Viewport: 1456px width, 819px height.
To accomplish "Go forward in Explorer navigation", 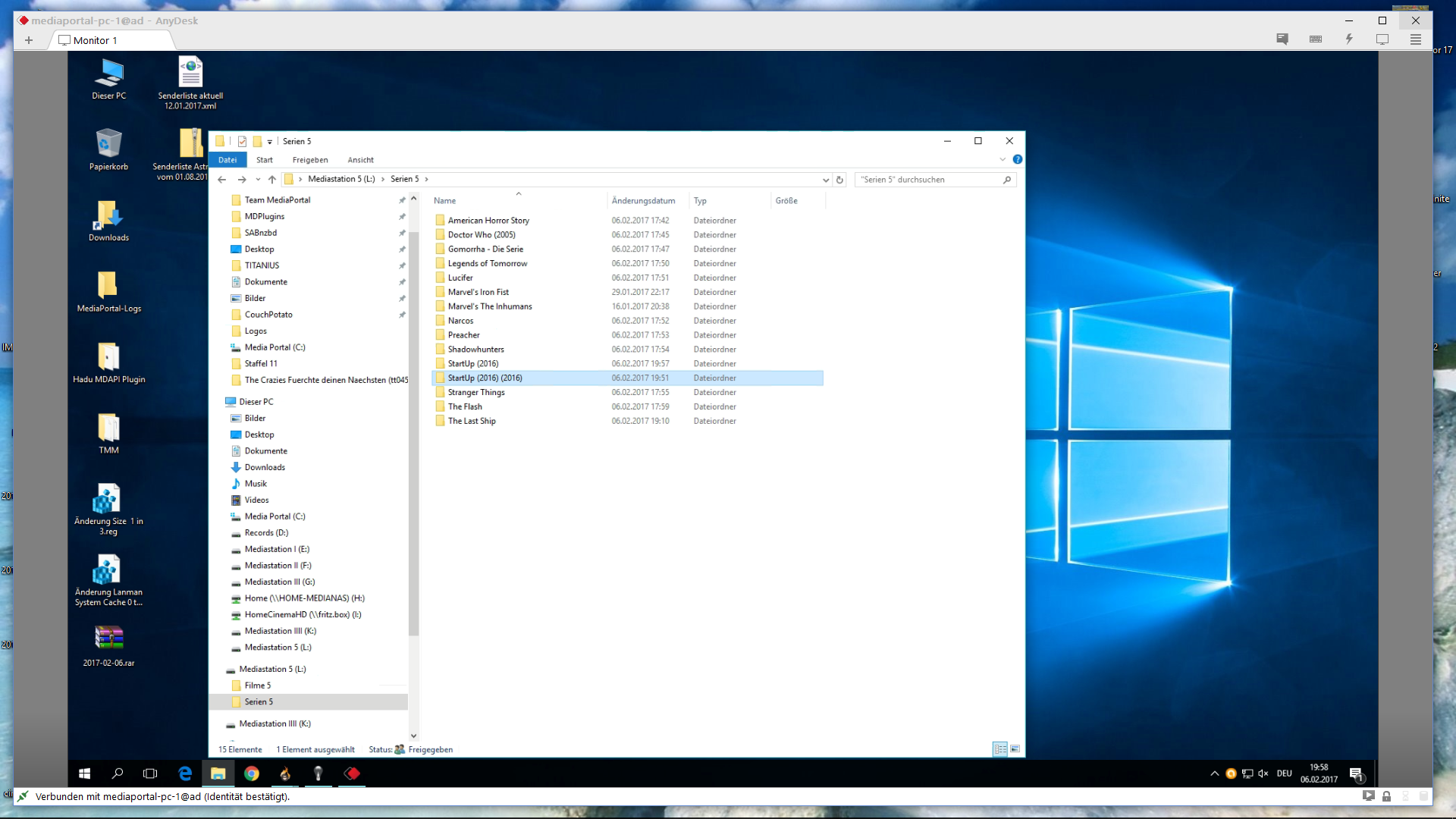I will pos(241,180).
